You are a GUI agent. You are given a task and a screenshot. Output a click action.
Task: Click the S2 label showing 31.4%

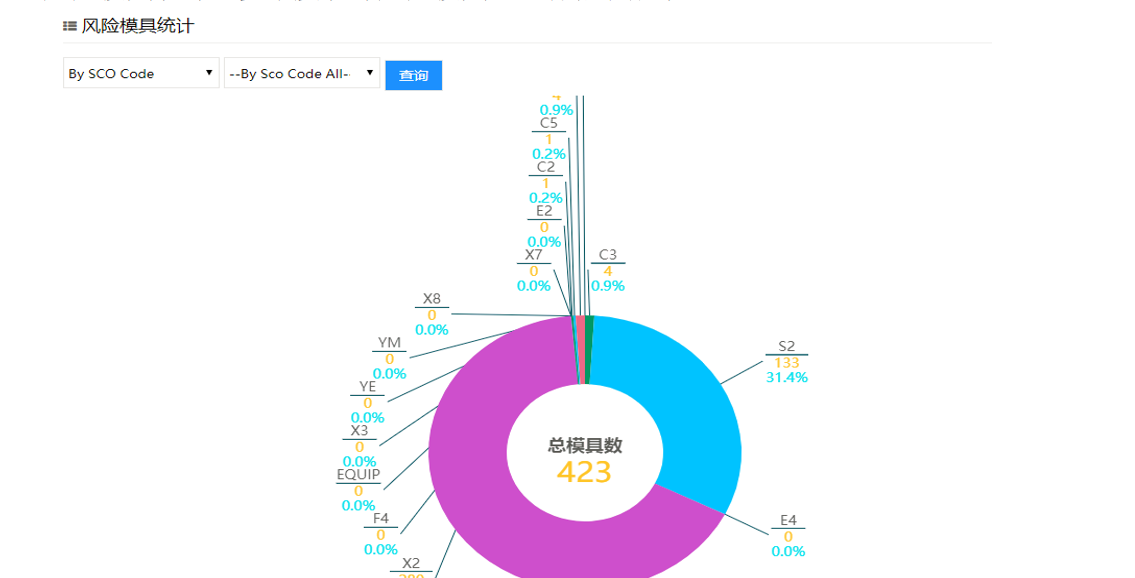pyautogui.click(x=786, y=362)
